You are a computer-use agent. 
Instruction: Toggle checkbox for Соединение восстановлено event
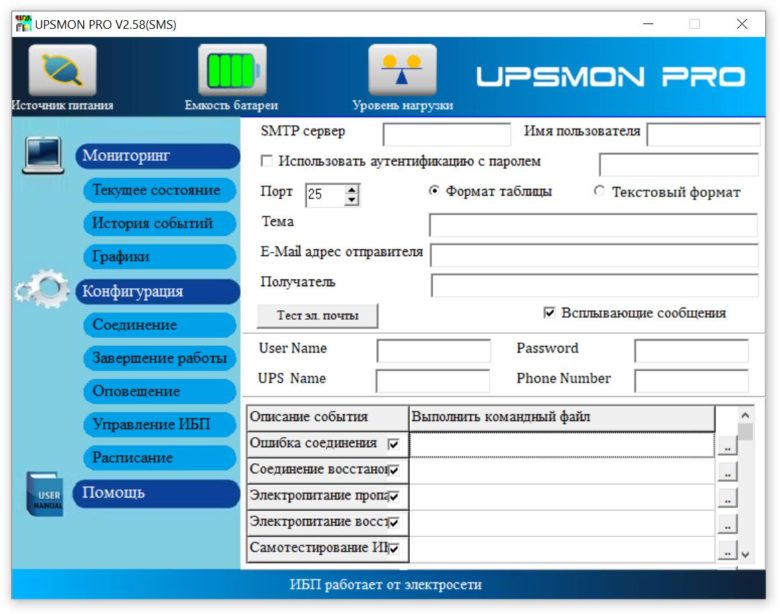pos(393,470)
